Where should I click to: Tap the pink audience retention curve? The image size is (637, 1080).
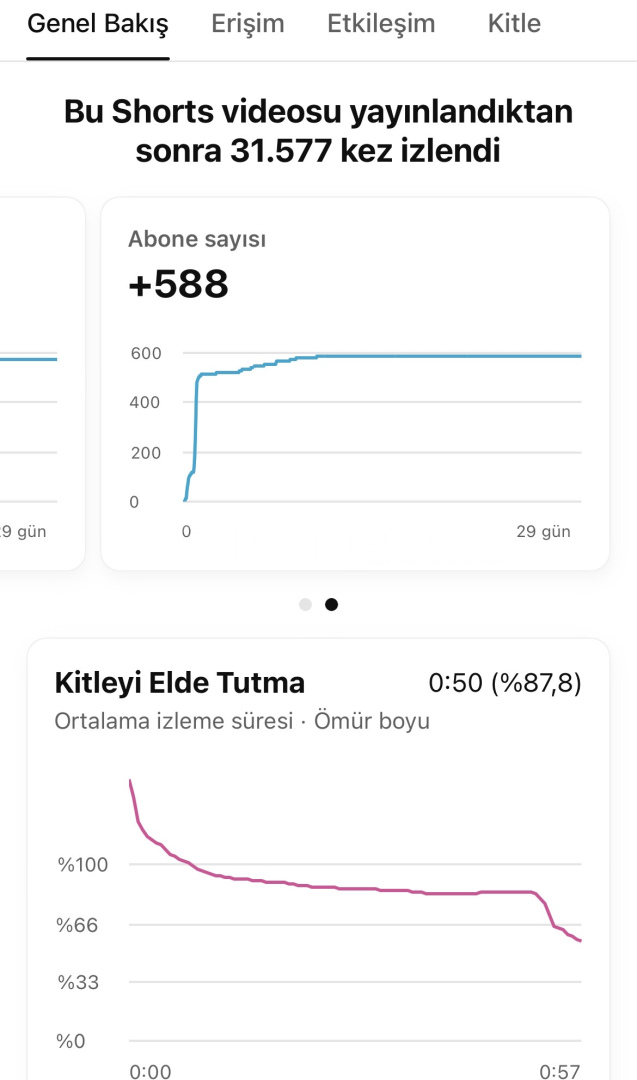(x=350, y=888)
